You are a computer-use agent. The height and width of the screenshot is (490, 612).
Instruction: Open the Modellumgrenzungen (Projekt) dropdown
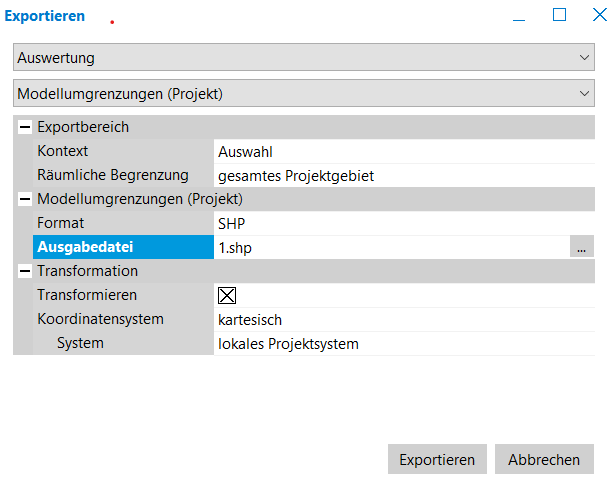pos(304,94)
